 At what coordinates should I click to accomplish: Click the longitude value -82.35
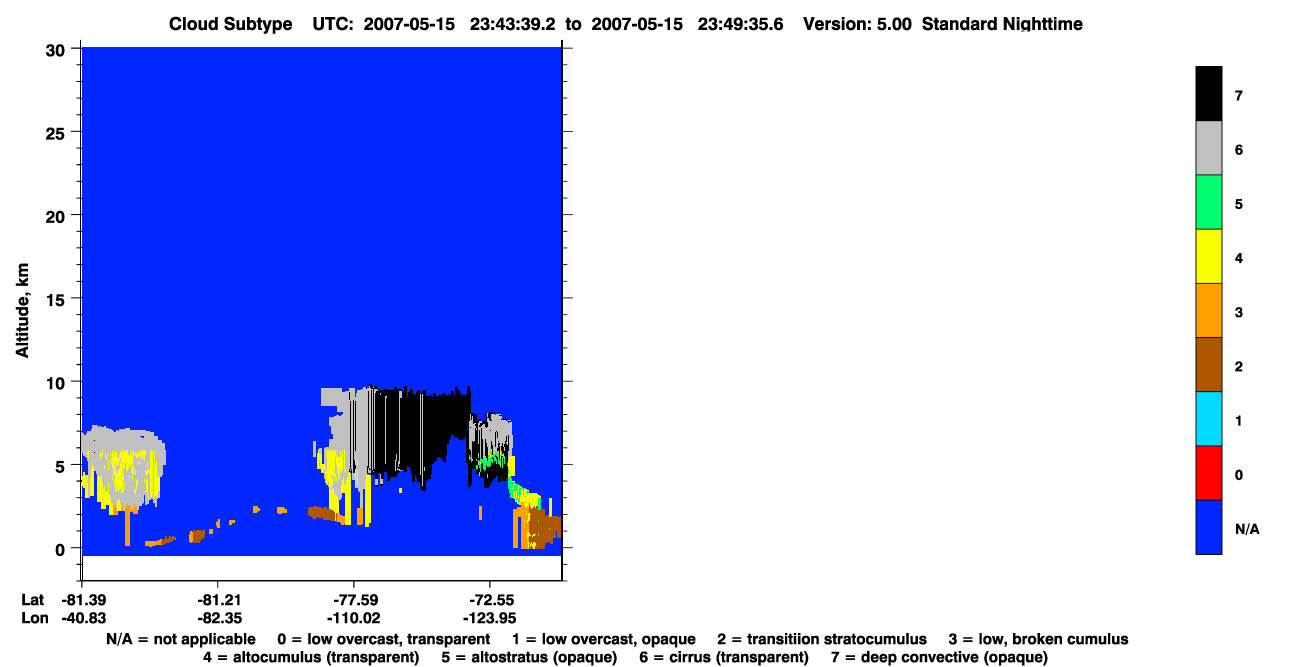pos(218,618)
